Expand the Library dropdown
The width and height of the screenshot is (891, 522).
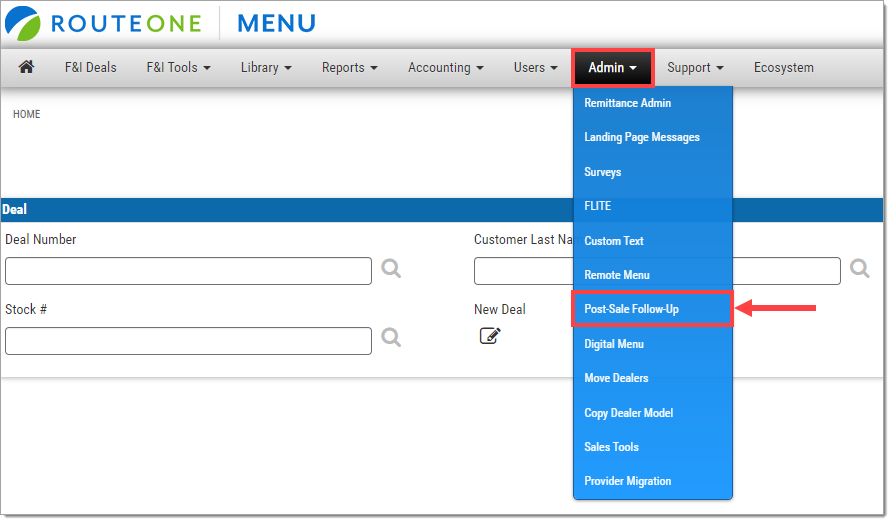pyautogui.click(x=266, y=68)
